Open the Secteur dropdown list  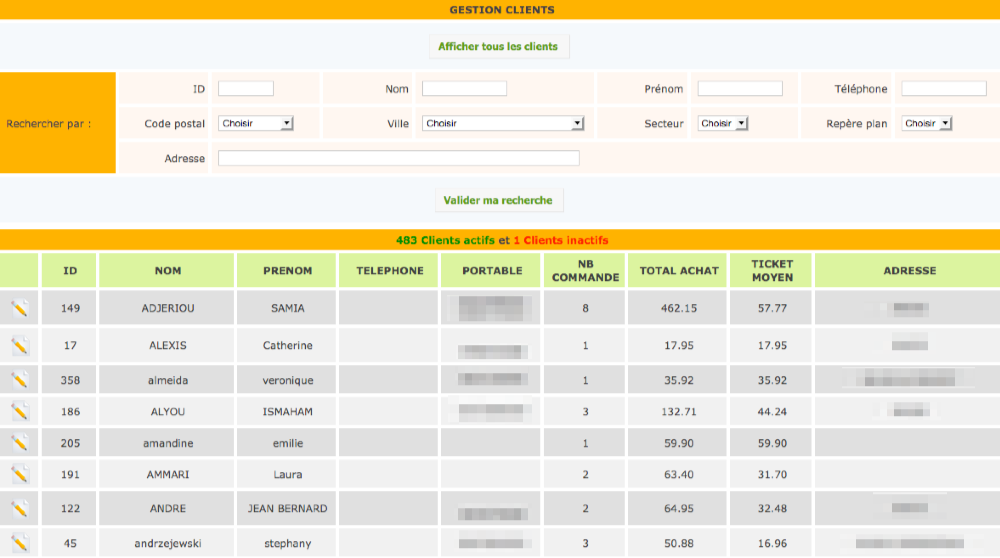[x=723, y=124]
